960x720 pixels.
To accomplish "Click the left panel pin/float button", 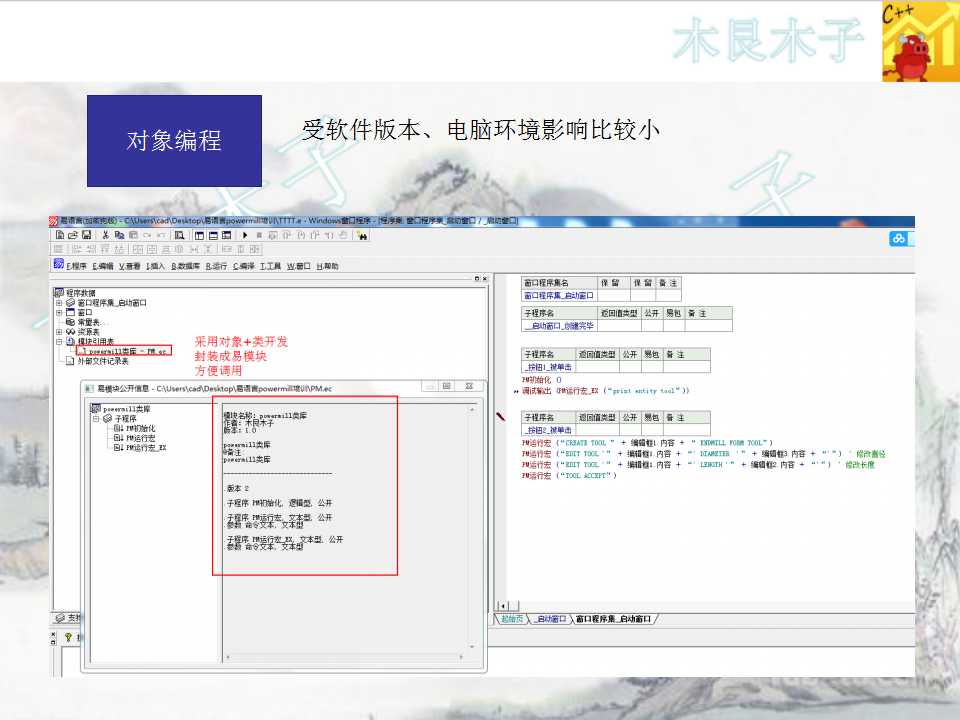I will pyautogui.click(x=477, y=279).
